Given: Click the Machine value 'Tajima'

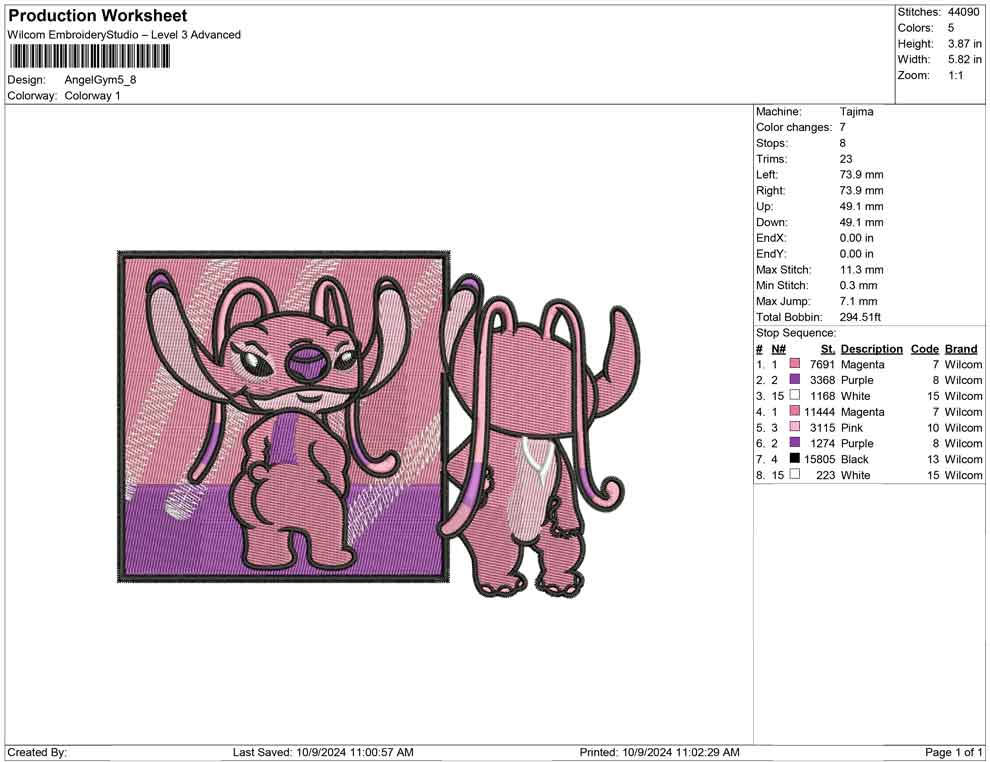Looking at the screenshot, I should click(857, 112).
